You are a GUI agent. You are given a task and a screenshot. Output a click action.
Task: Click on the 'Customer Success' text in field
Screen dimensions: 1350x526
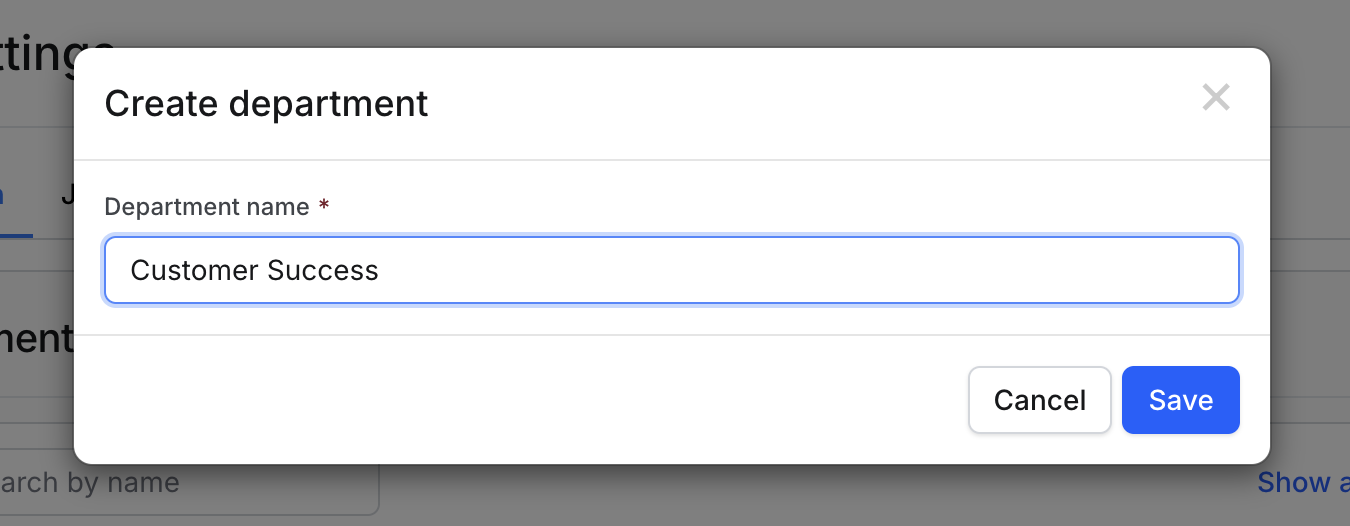(255, 270)
